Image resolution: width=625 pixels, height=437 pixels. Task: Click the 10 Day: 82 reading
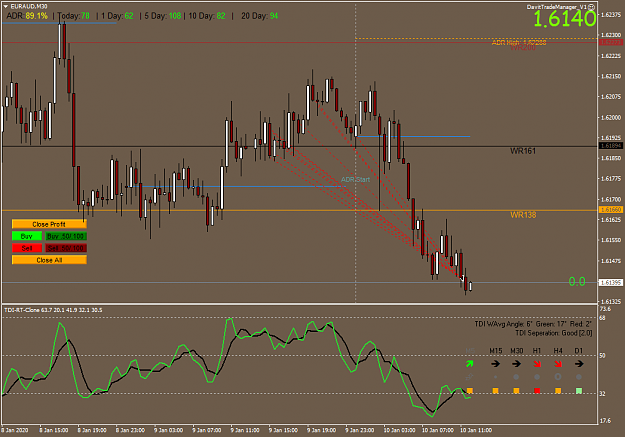[x=207, y=16]
